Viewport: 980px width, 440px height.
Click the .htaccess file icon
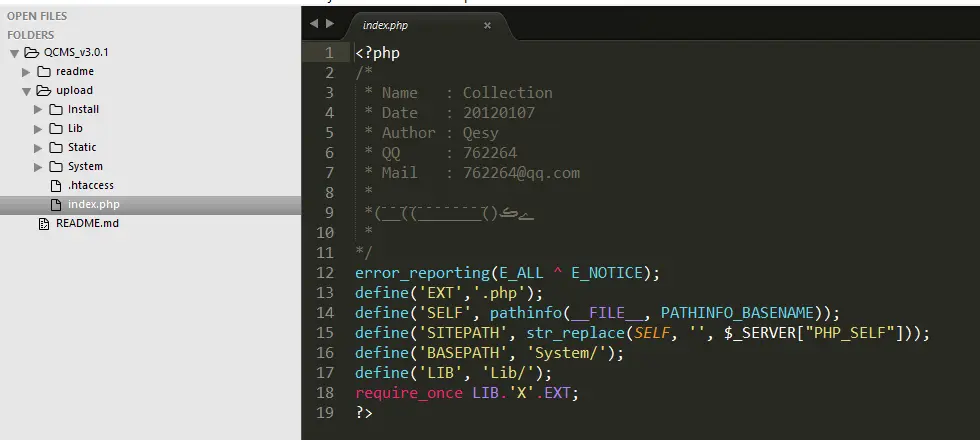(56, 186)
